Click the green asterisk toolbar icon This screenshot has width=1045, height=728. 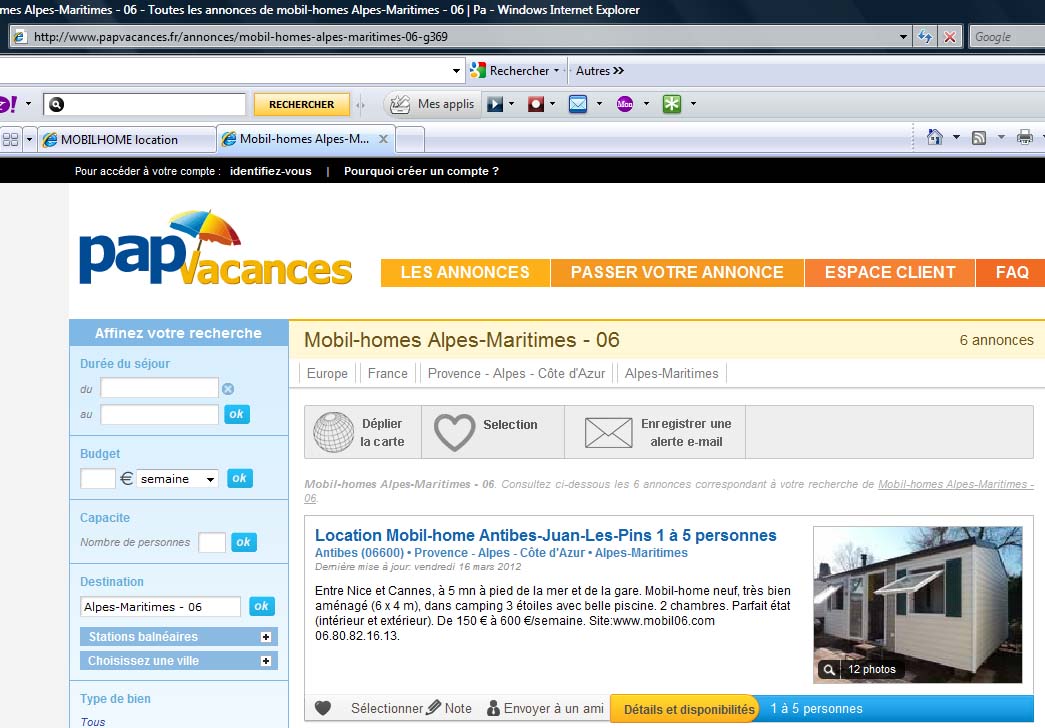[x=672, y=104]
